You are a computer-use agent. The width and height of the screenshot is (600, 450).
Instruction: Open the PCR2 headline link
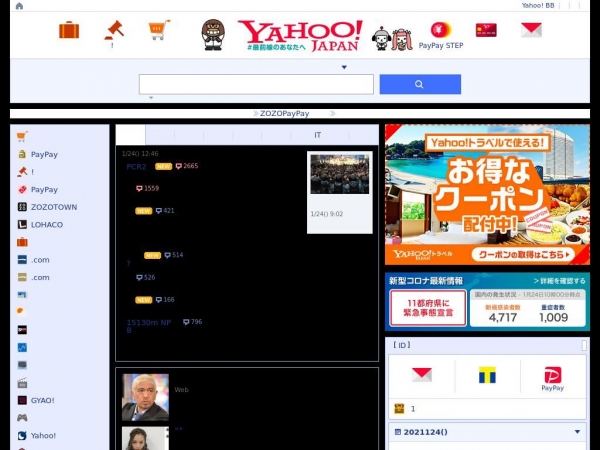pyautogui.click(x=136, y=166)
